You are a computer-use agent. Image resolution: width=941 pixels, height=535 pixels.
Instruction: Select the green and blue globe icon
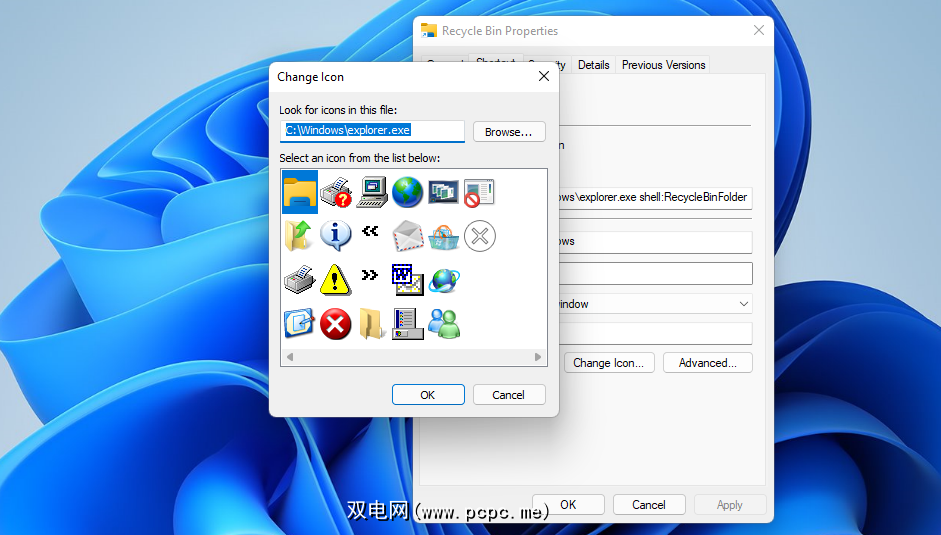407,192
